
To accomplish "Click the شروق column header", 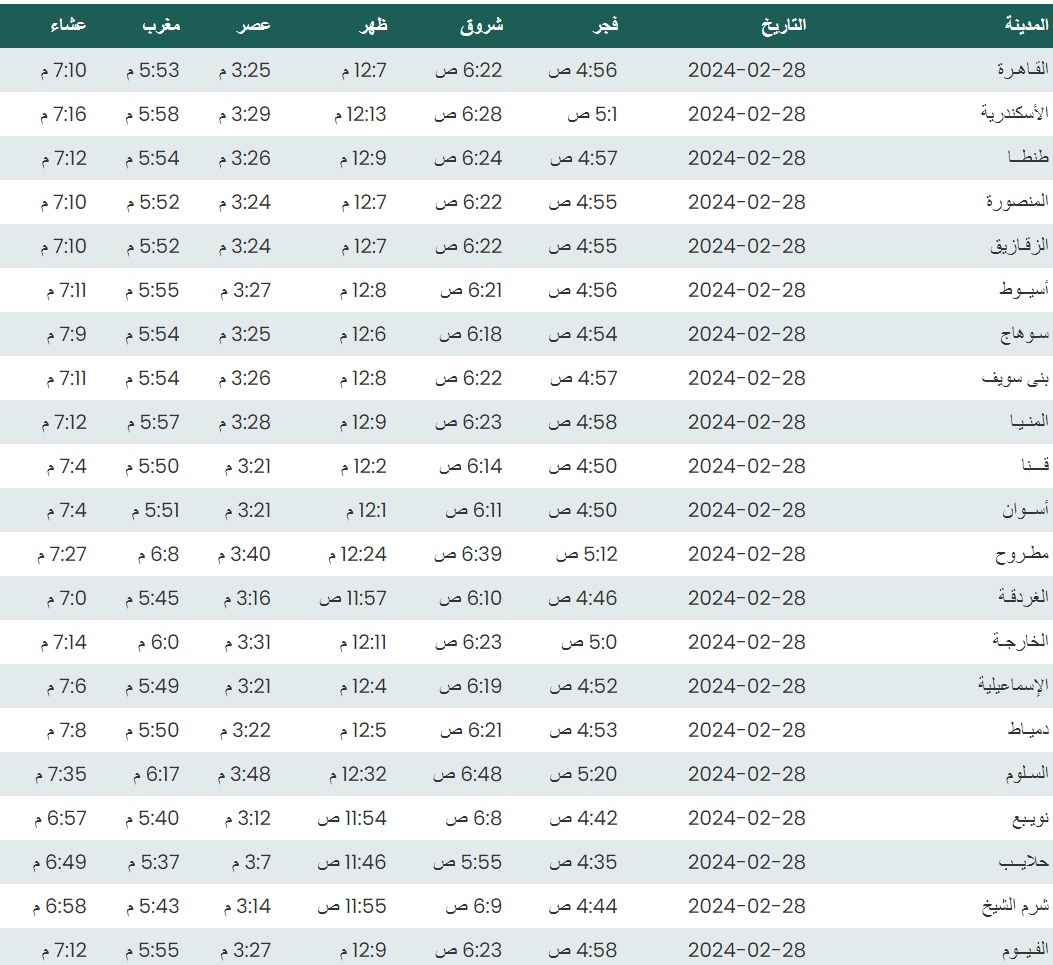I will click(x=481, y=26).
